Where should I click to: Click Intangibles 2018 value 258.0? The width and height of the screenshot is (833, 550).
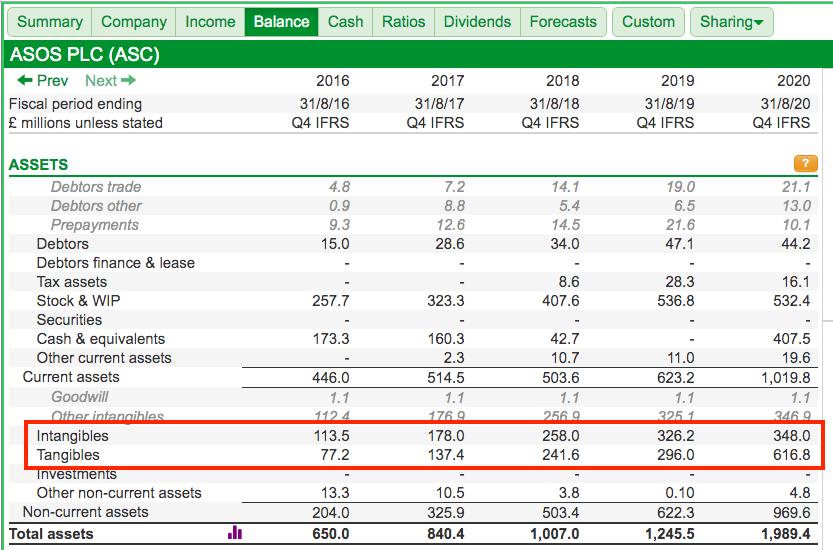[560, 436]
